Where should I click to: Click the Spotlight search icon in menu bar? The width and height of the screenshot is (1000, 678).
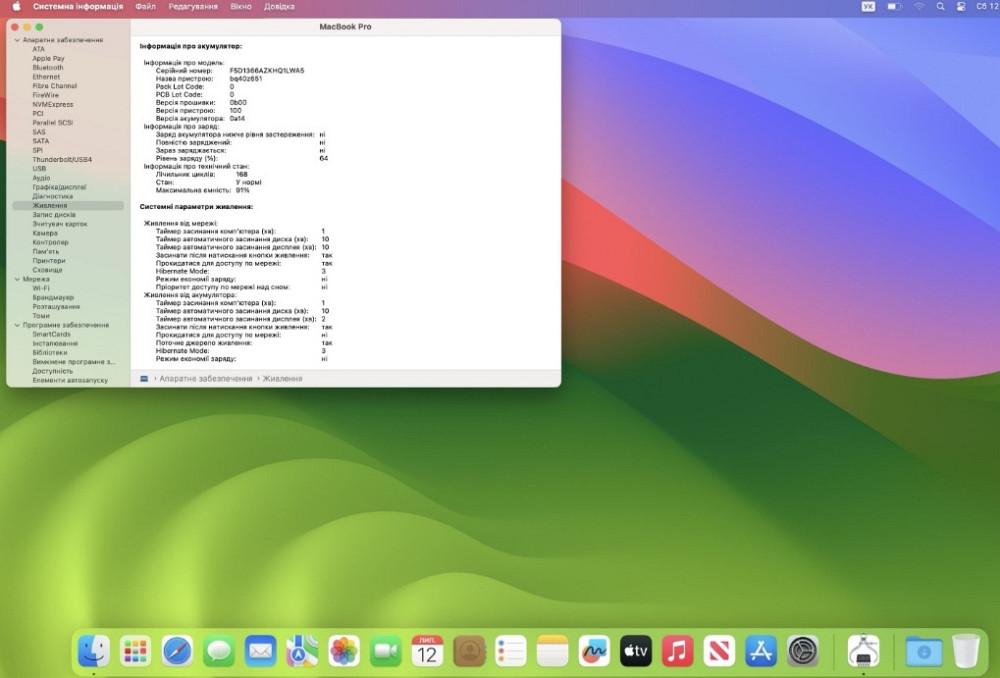[x=940, y=6]
